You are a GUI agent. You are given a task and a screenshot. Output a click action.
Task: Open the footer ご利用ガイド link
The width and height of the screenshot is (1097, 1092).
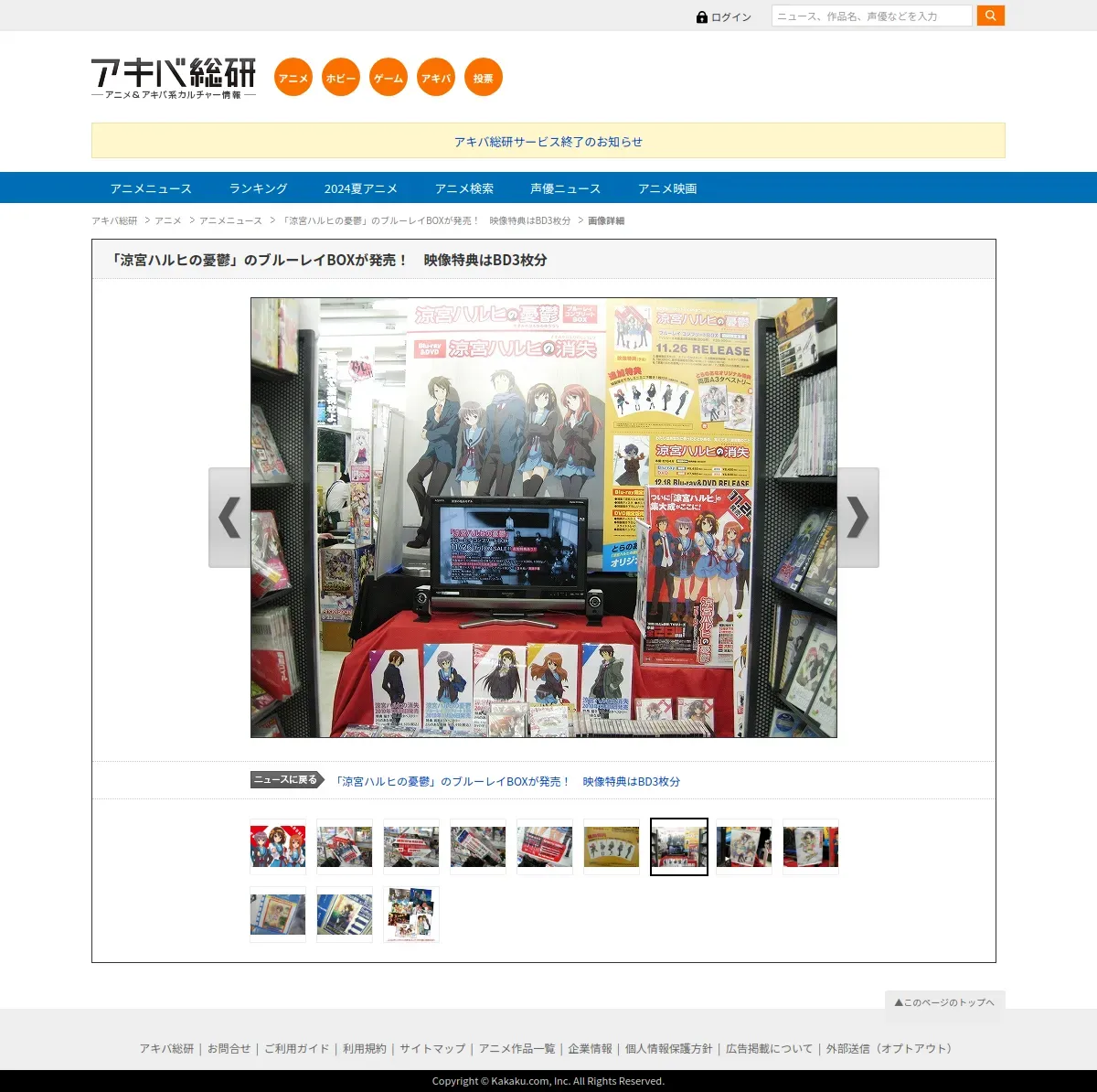point(296,1049)
